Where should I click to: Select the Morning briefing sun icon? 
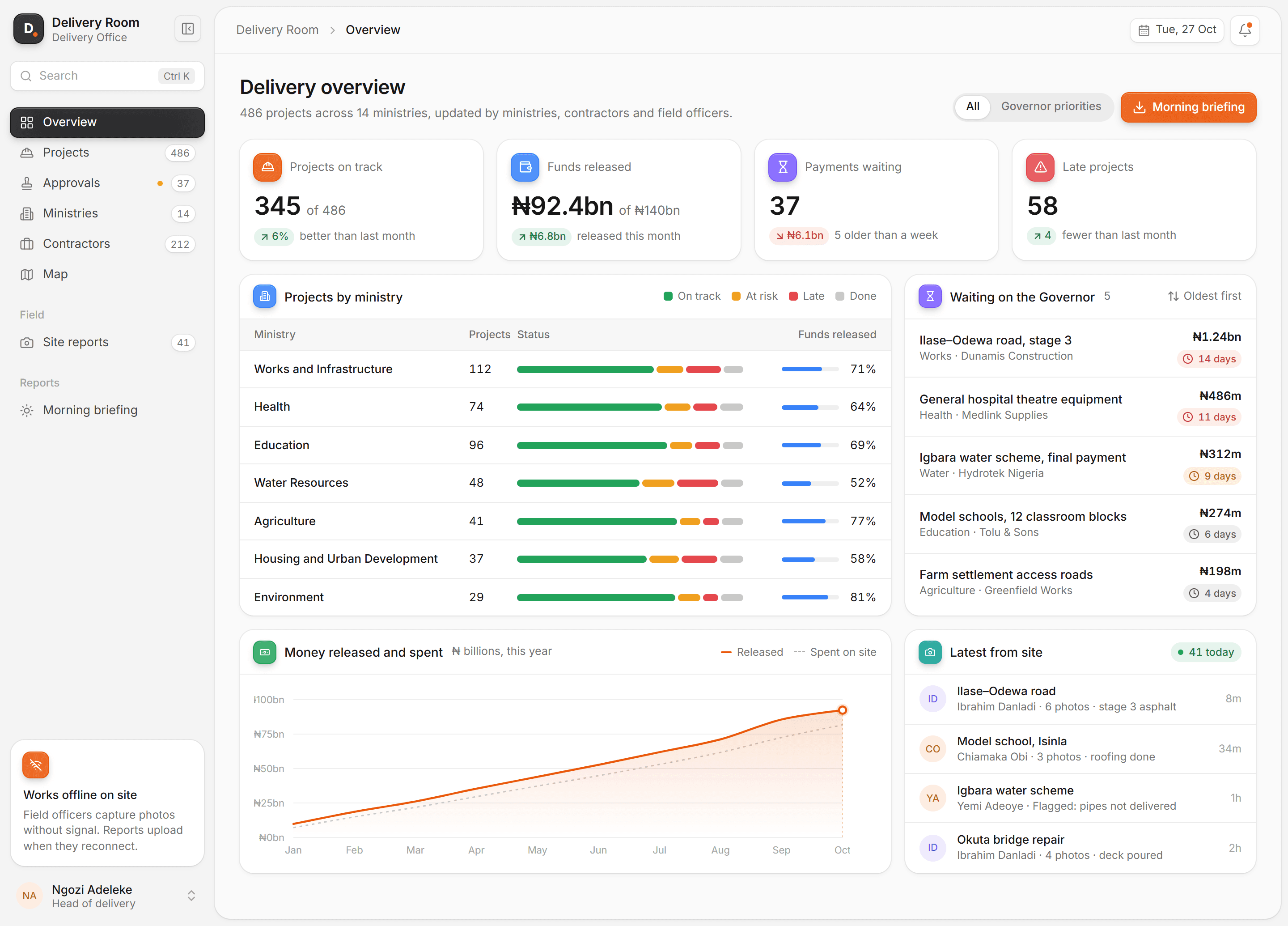27,410
